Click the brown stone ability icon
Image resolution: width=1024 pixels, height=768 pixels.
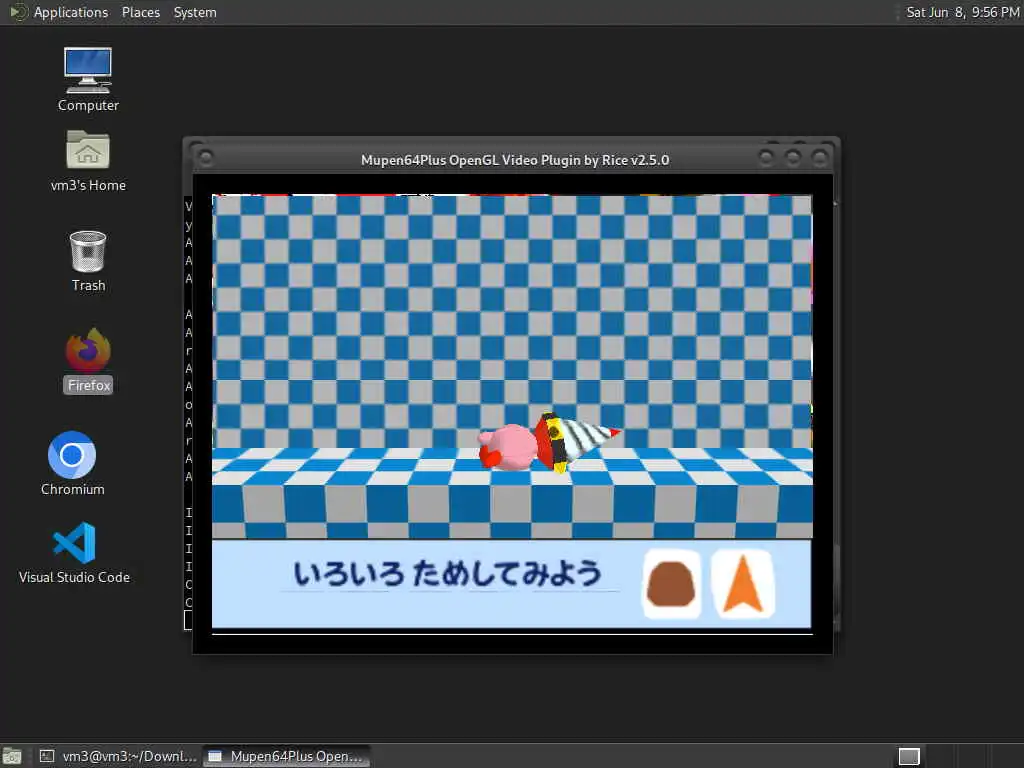point(671,584)
